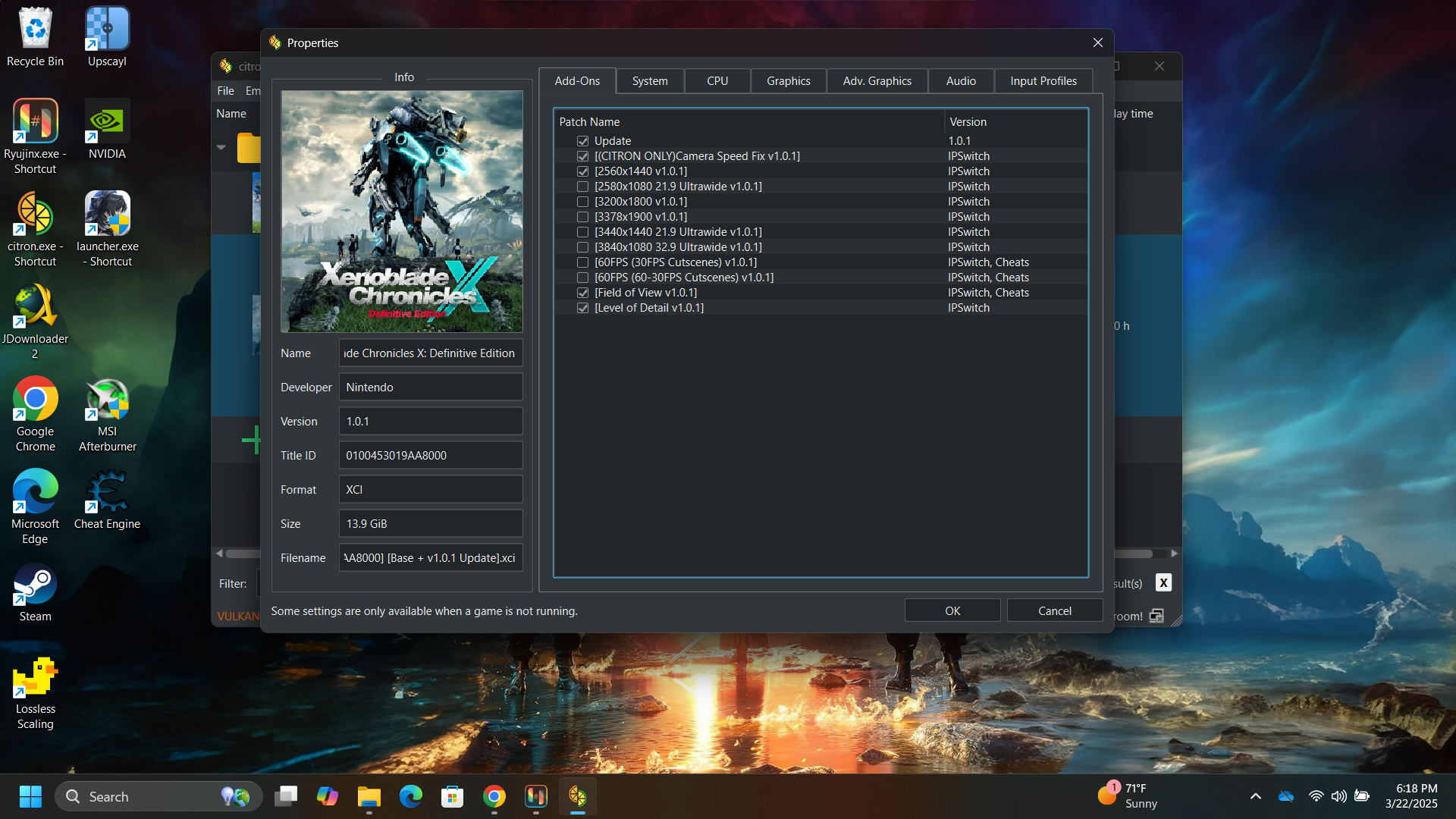The width and height of the screenshot is (1456, 819).
Task: Open the JDownloader 2 desktop icon
Action: tap(35, 322)
